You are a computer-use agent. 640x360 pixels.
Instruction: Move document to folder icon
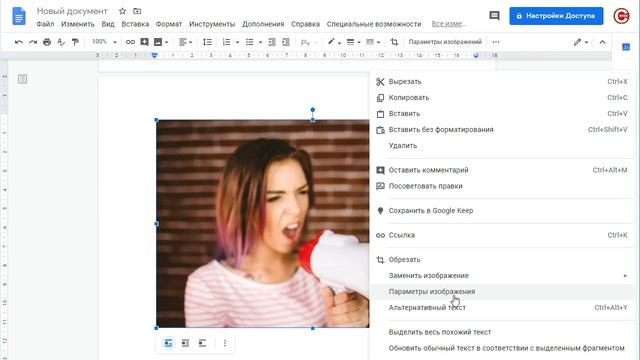(x=137, y=11)
